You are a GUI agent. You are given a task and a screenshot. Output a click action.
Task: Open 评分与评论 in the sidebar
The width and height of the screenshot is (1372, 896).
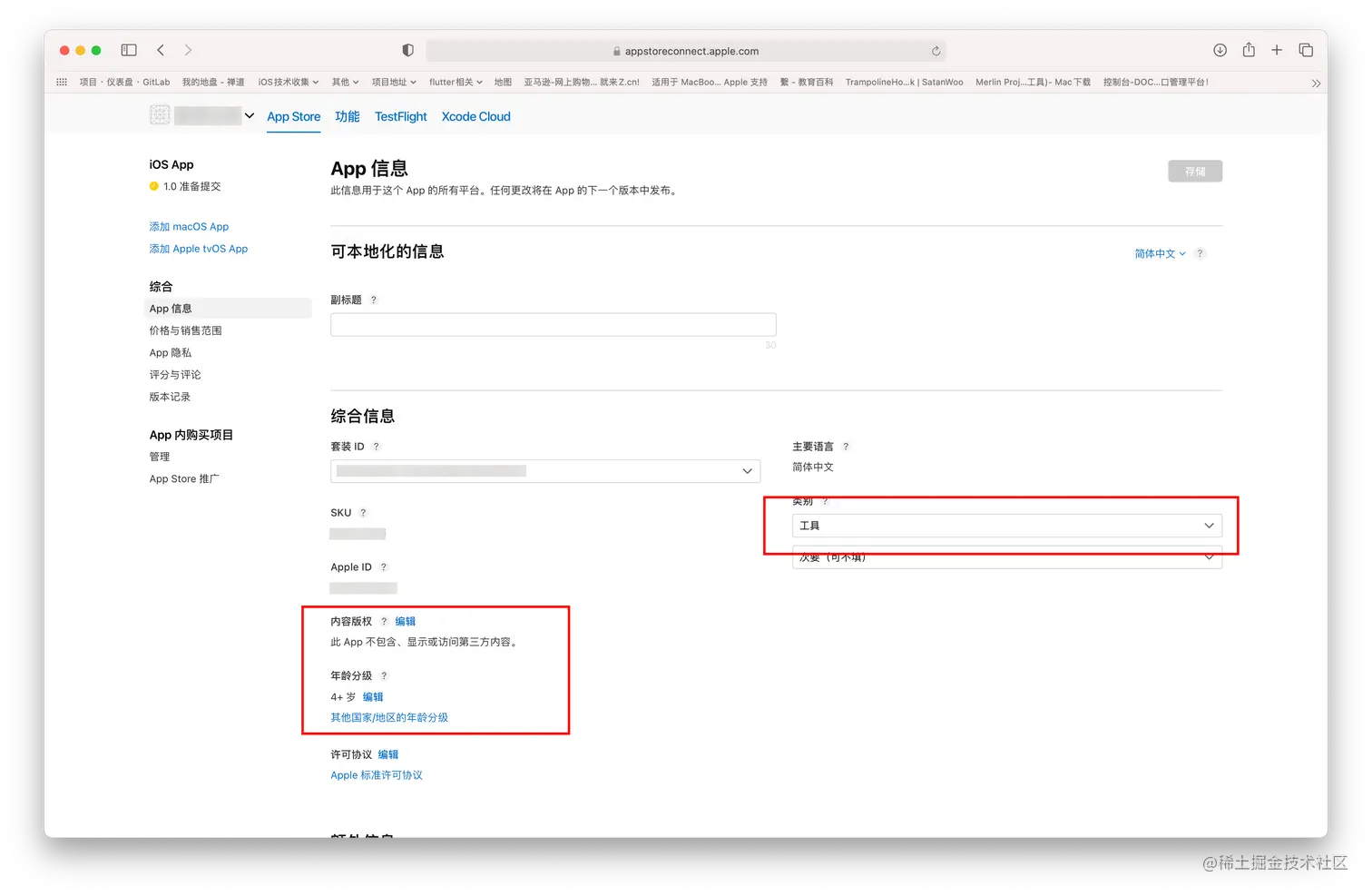pyautogui.click(x=175, y=375)
